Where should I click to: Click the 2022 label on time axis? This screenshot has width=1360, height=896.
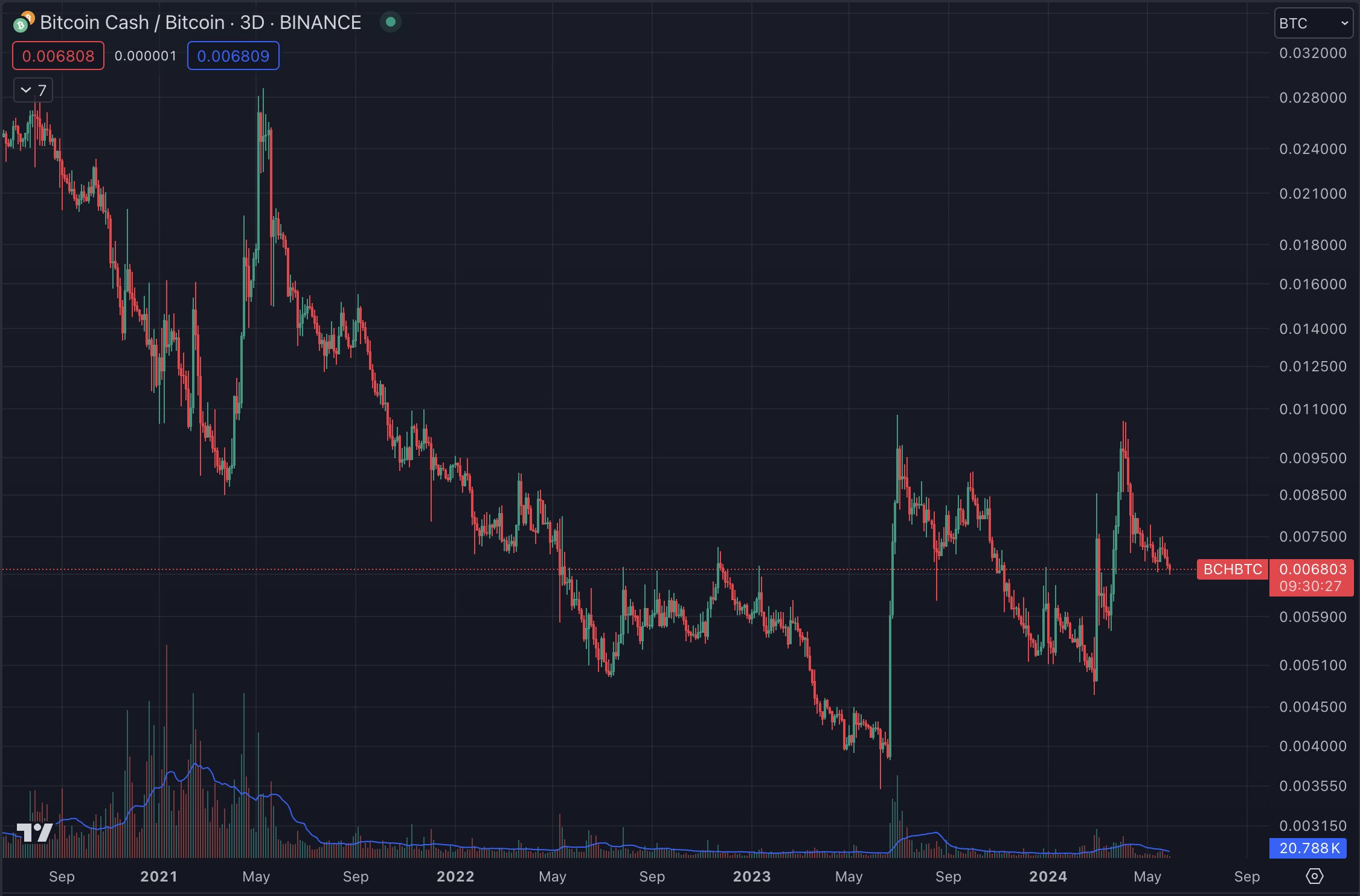coord(455,877)
